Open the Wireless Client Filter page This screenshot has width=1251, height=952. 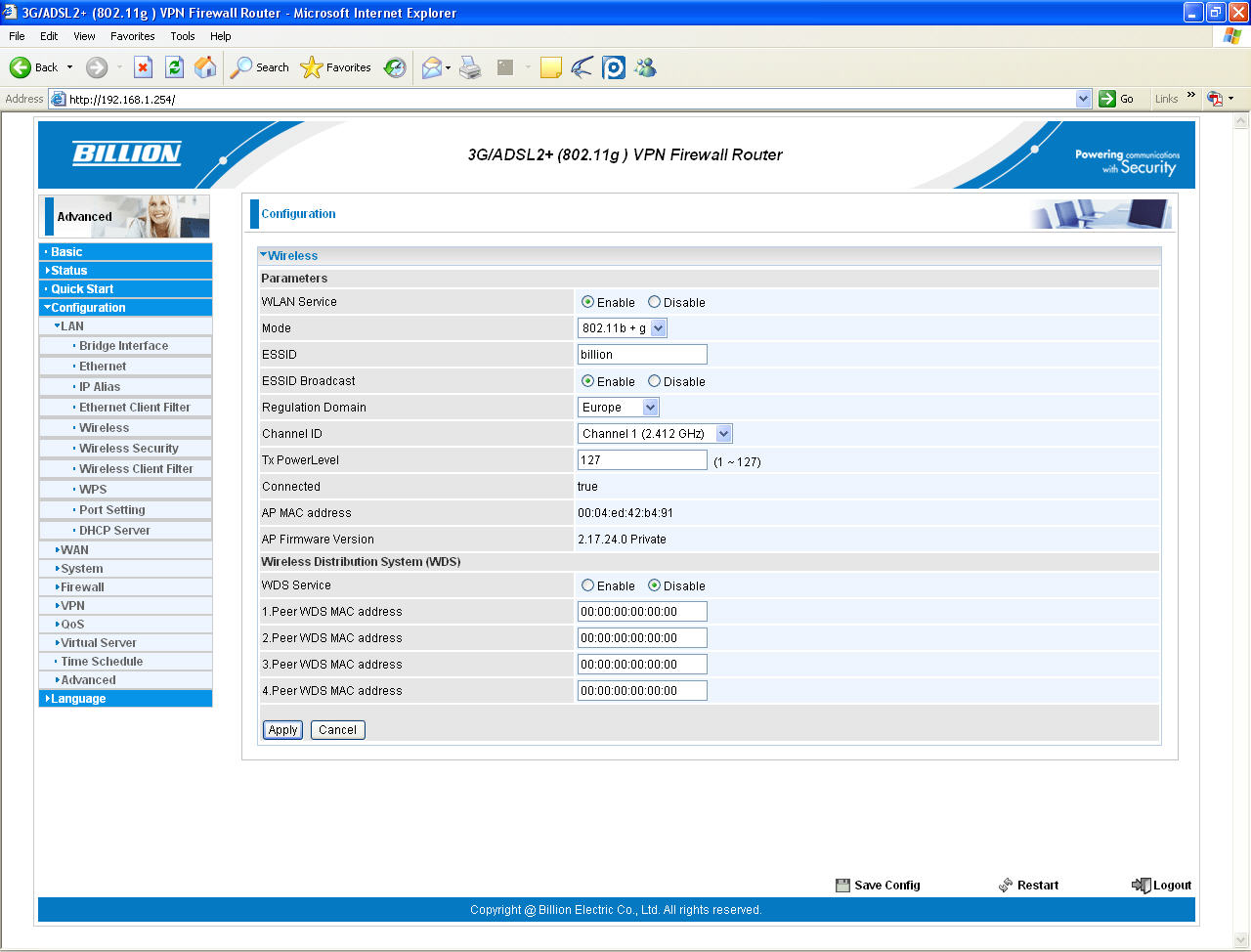(x=136, y=469)
